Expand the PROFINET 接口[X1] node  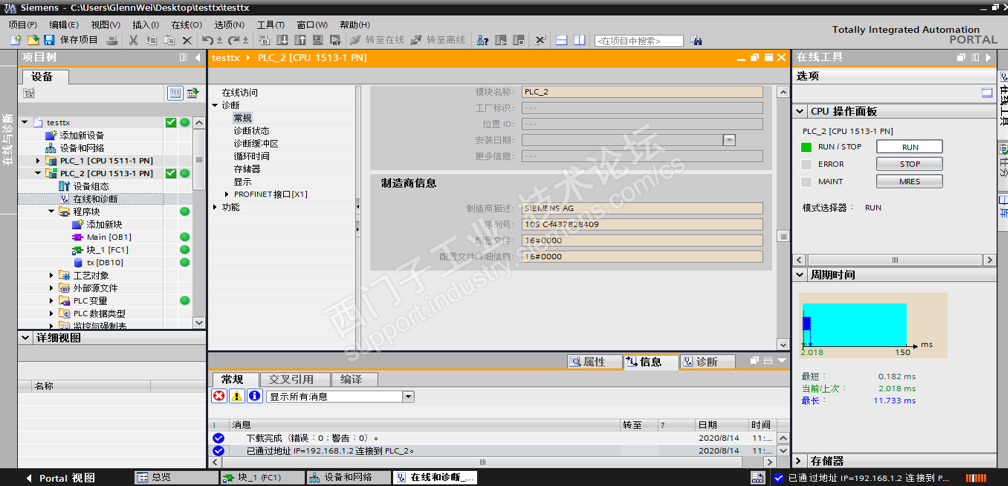(226, 194)
